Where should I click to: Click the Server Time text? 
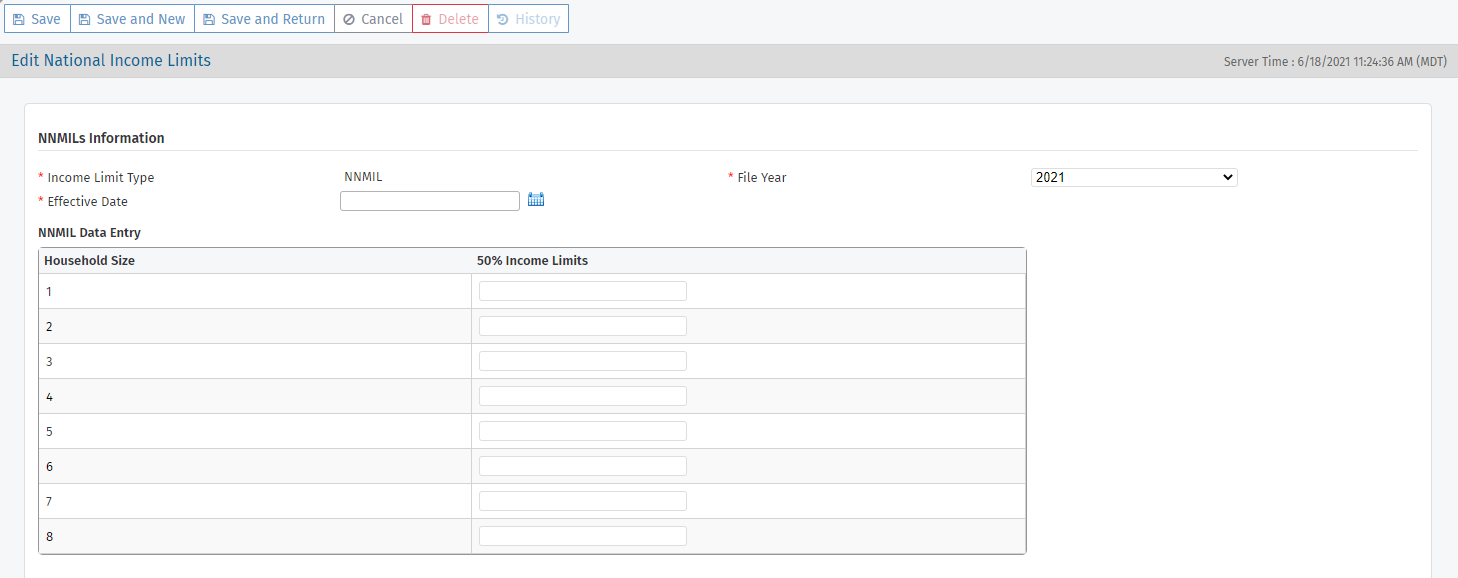(1335, 62)
